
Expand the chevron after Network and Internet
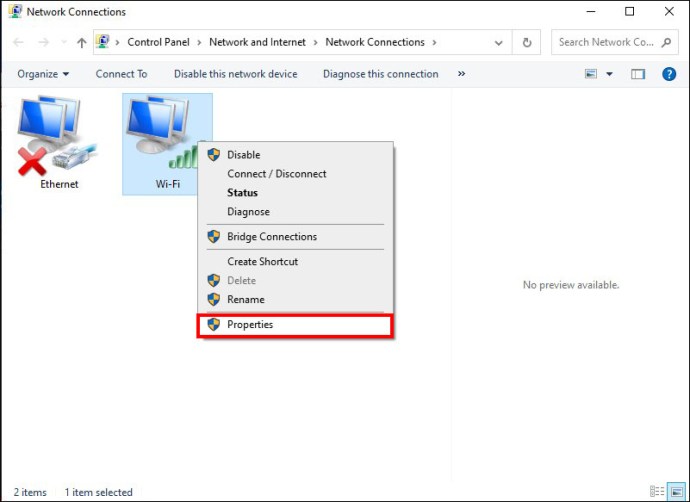point(316,42)
